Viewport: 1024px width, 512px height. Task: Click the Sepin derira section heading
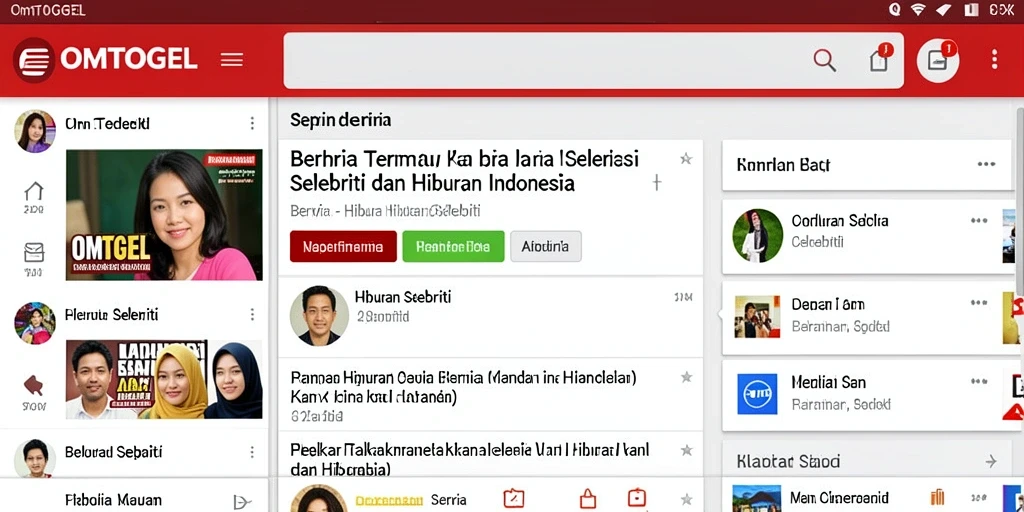coord(341,120)
